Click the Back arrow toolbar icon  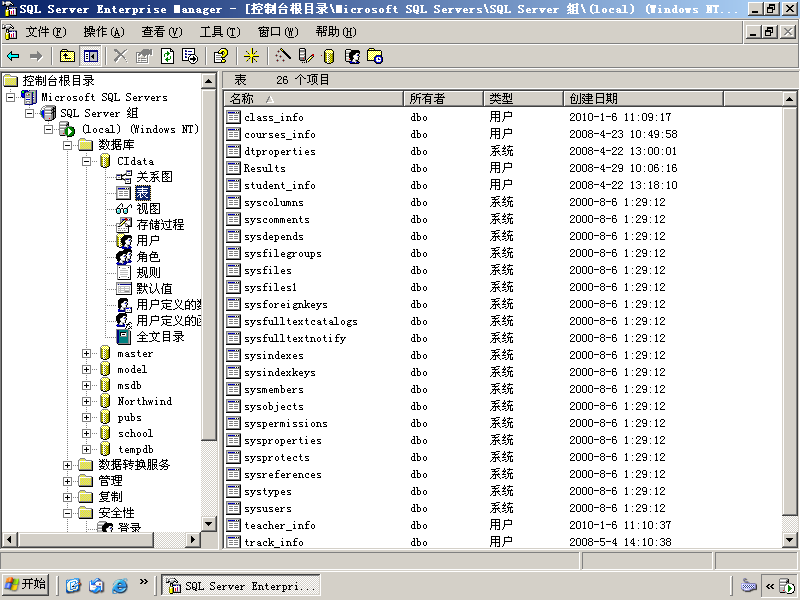pos(13,56)
